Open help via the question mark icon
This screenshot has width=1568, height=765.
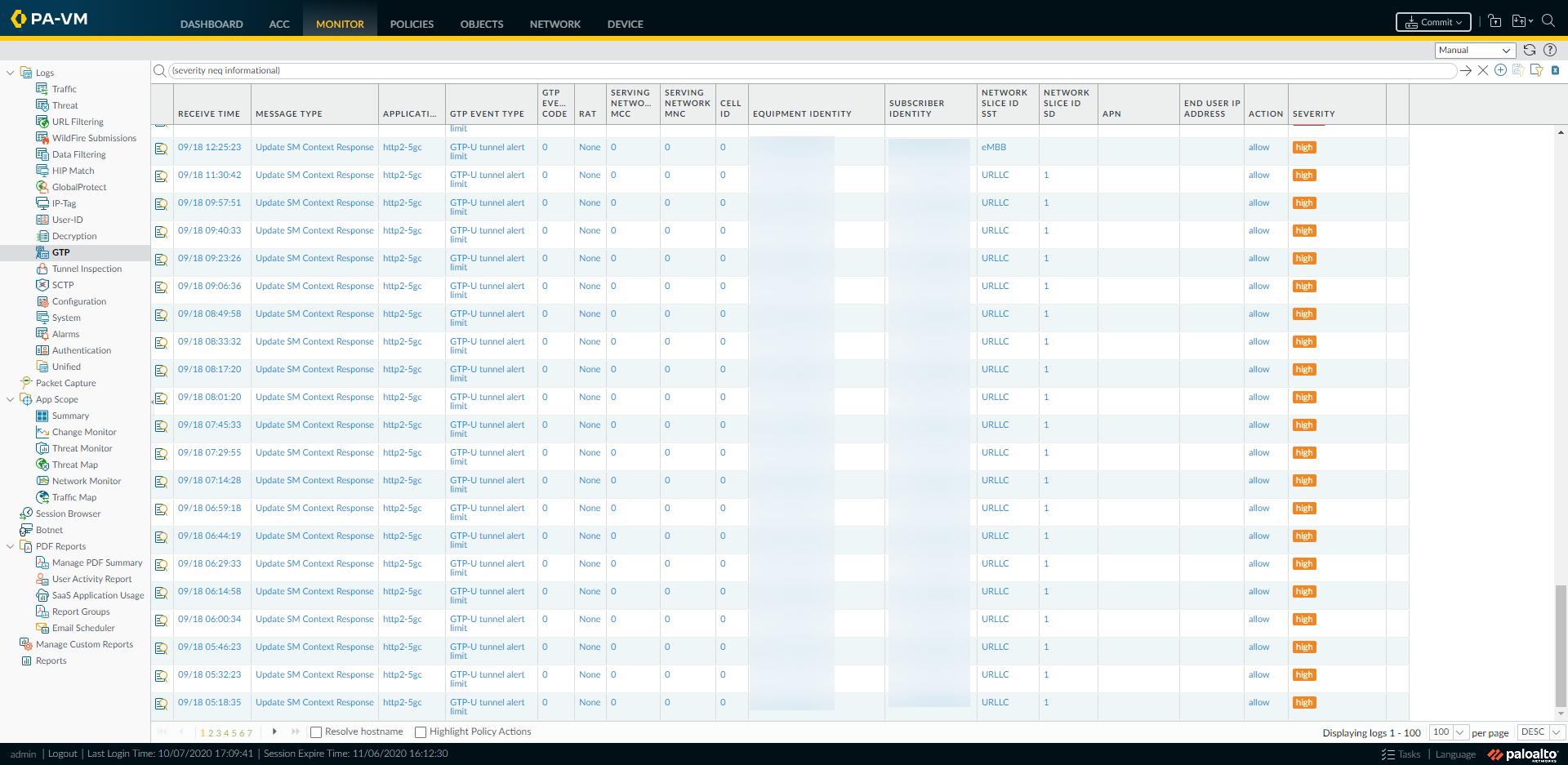tap(1550, 50)
